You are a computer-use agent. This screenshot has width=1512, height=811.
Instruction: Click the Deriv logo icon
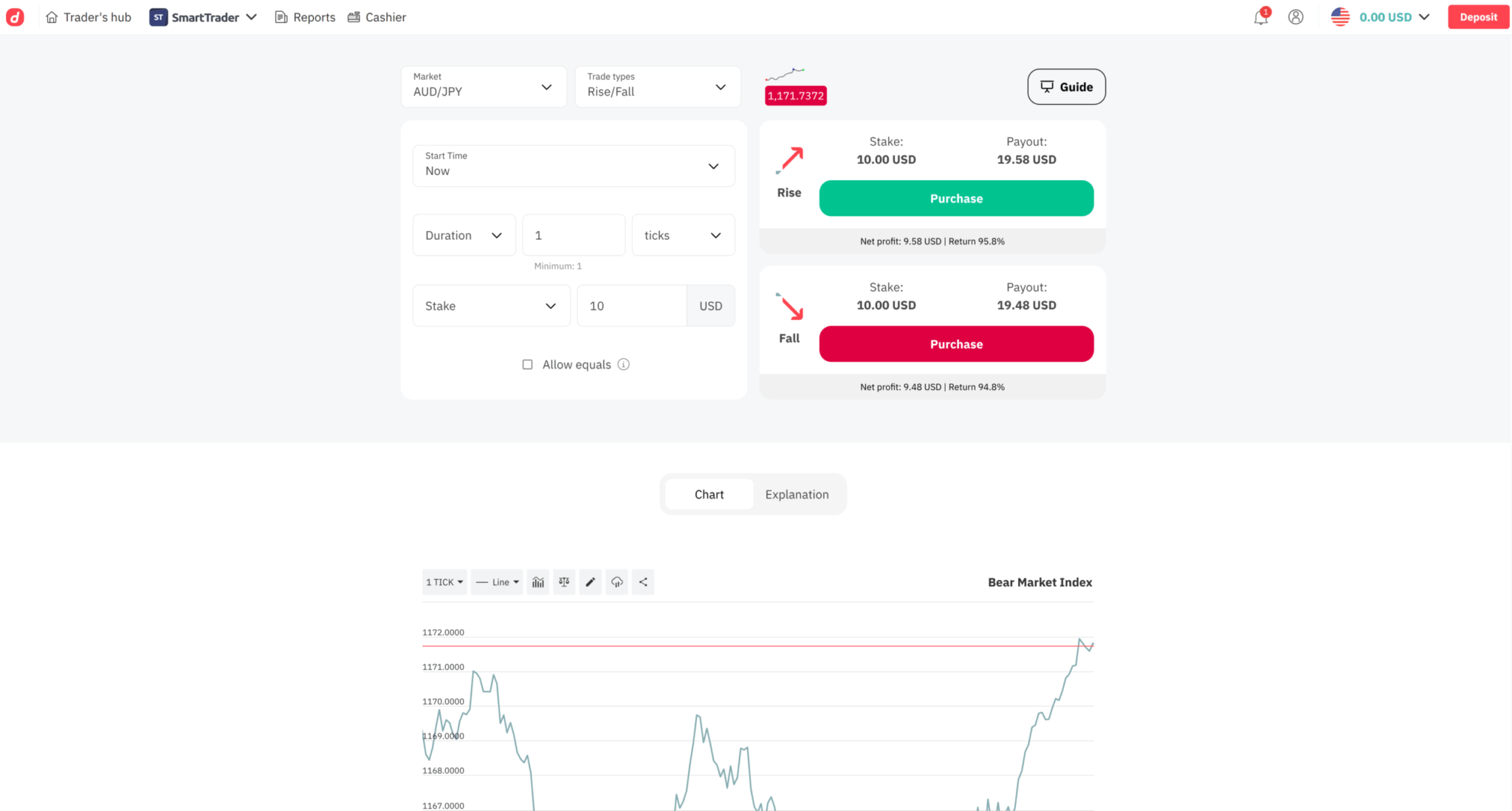pyautogui.click(x=16, y=17)
